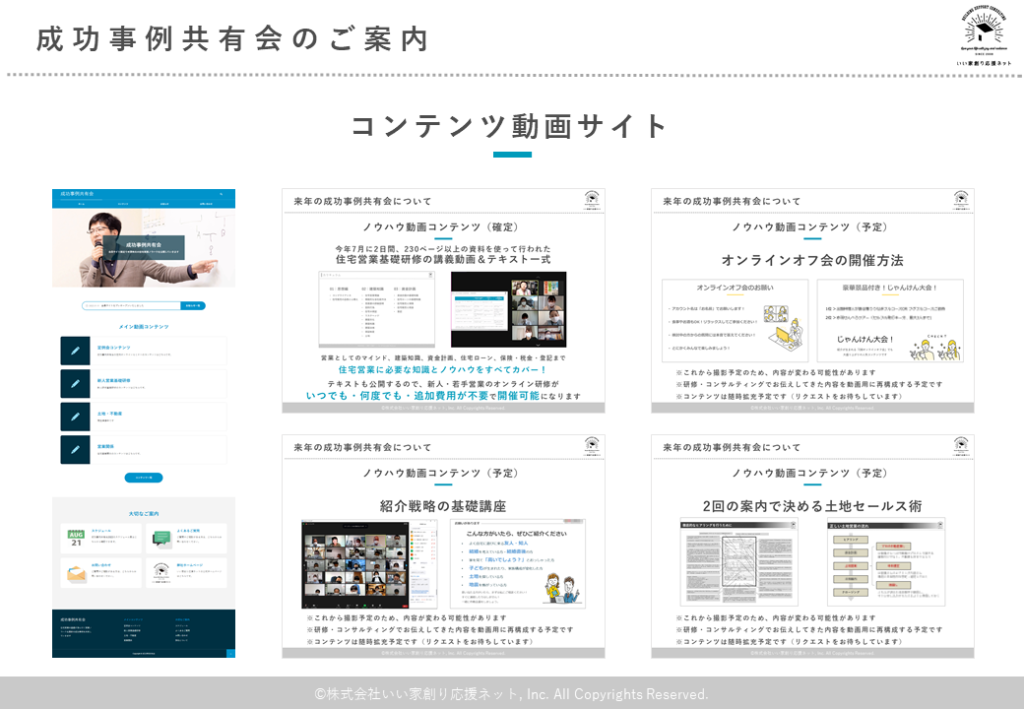Viewport: 1024px width, 709px height.
Task: Click the pencil icon beside 新人営業基礎研修
Action: (75, 384)
